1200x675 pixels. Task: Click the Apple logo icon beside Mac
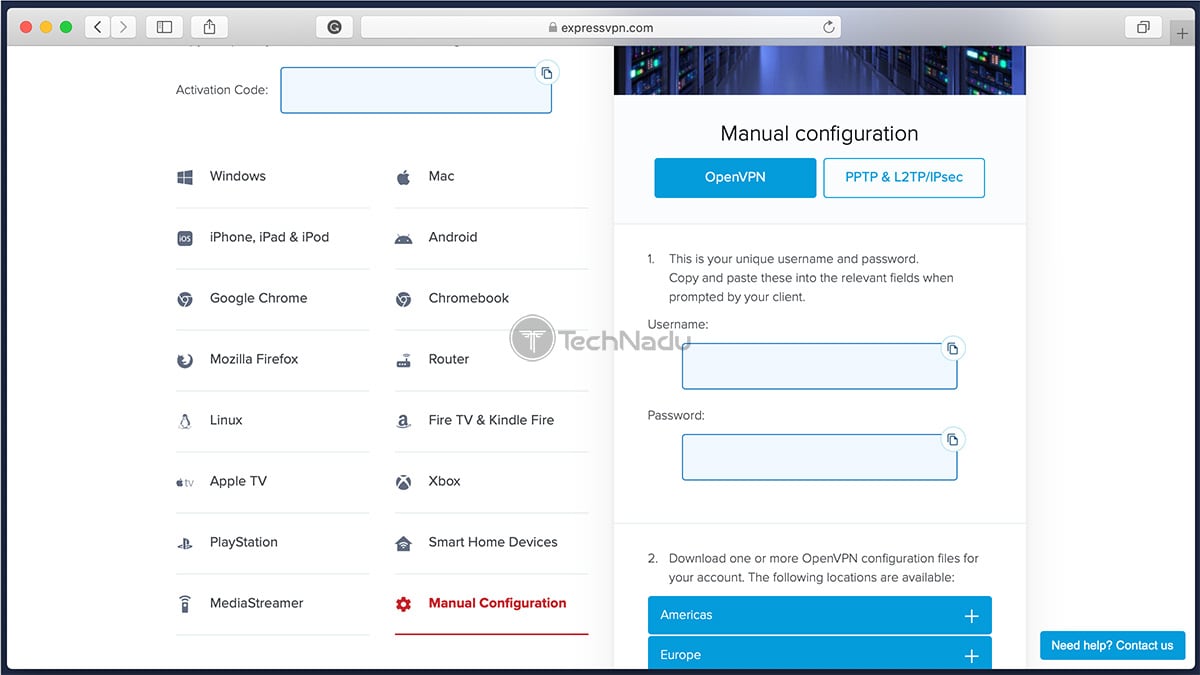click(403, 177)
